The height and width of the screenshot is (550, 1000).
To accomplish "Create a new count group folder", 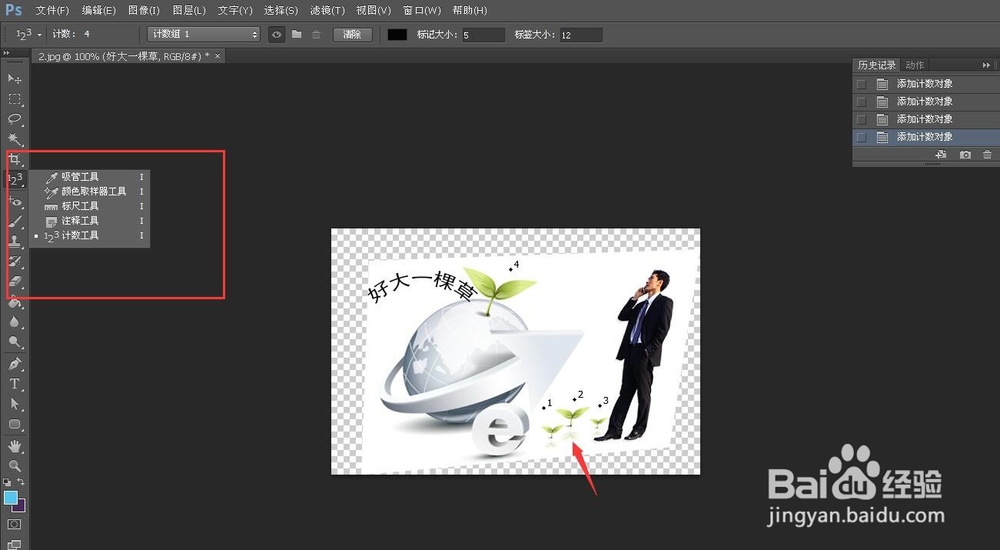I will tap(297, 34).
